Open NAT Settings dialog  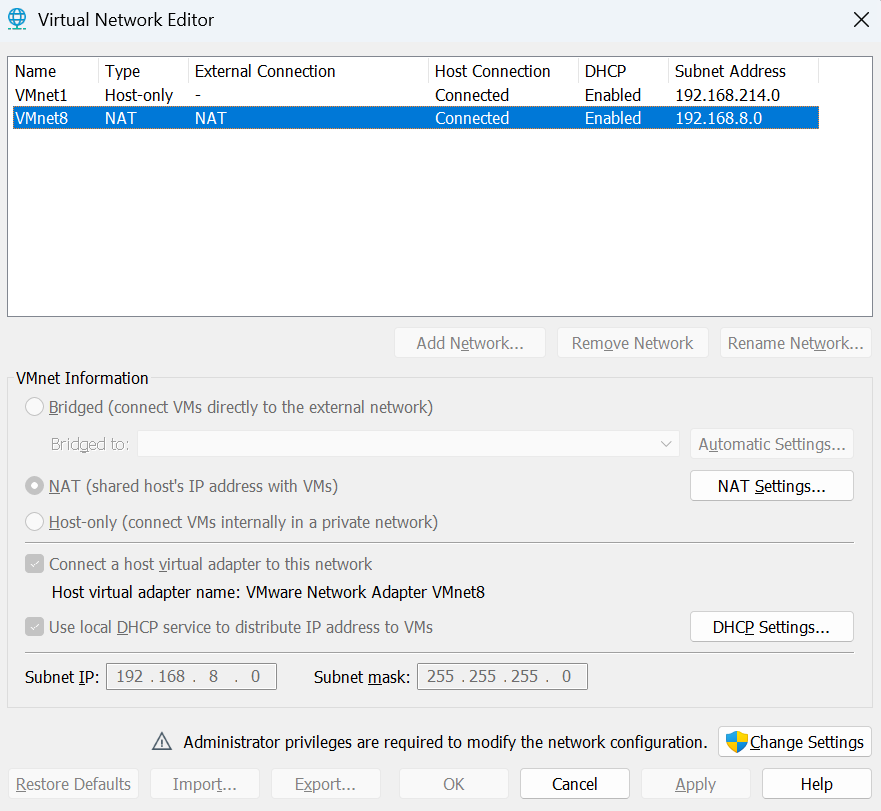(x=771, y=486)
